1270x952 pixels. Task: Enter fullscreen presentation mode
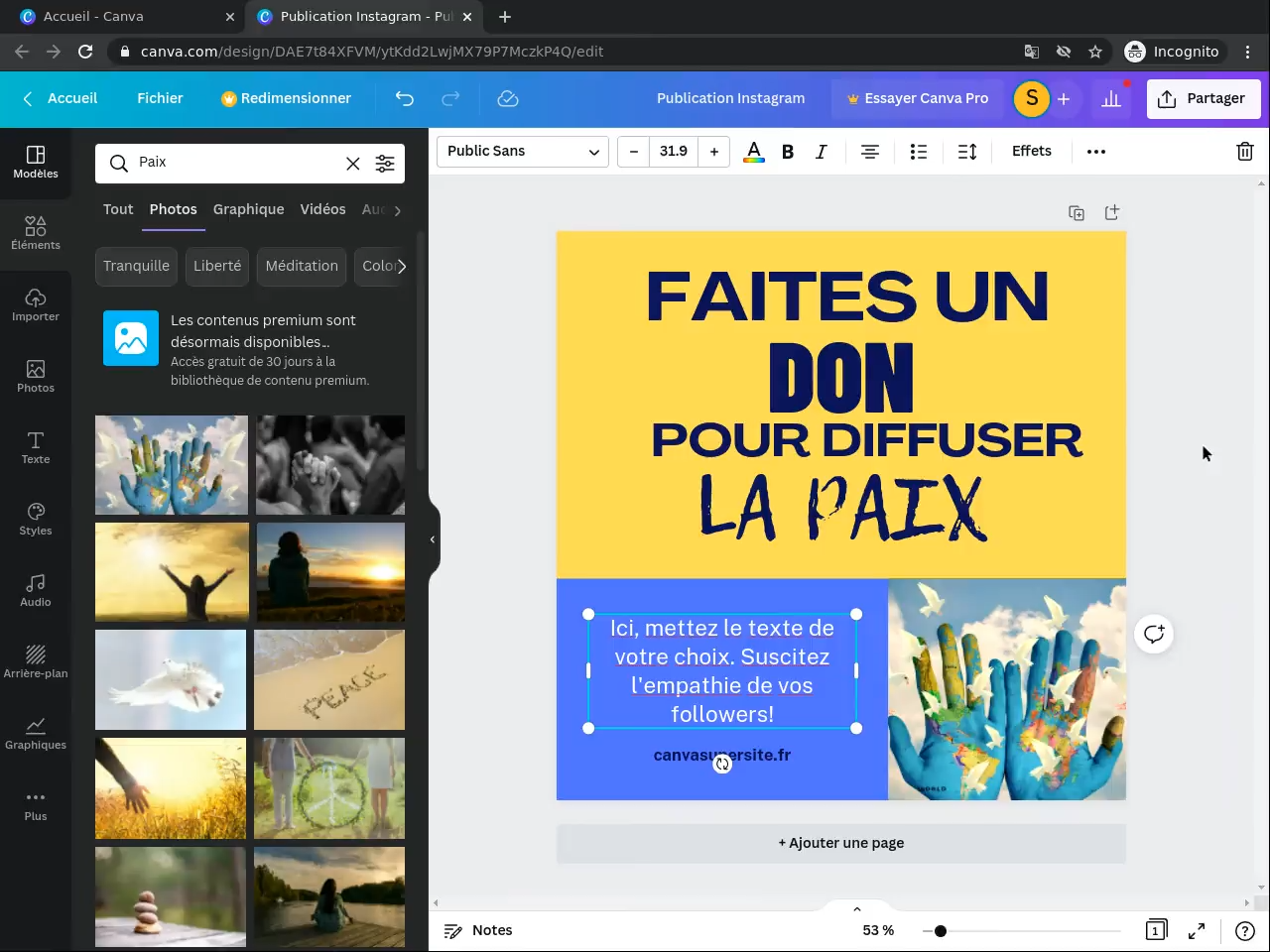coord(1197,930)
